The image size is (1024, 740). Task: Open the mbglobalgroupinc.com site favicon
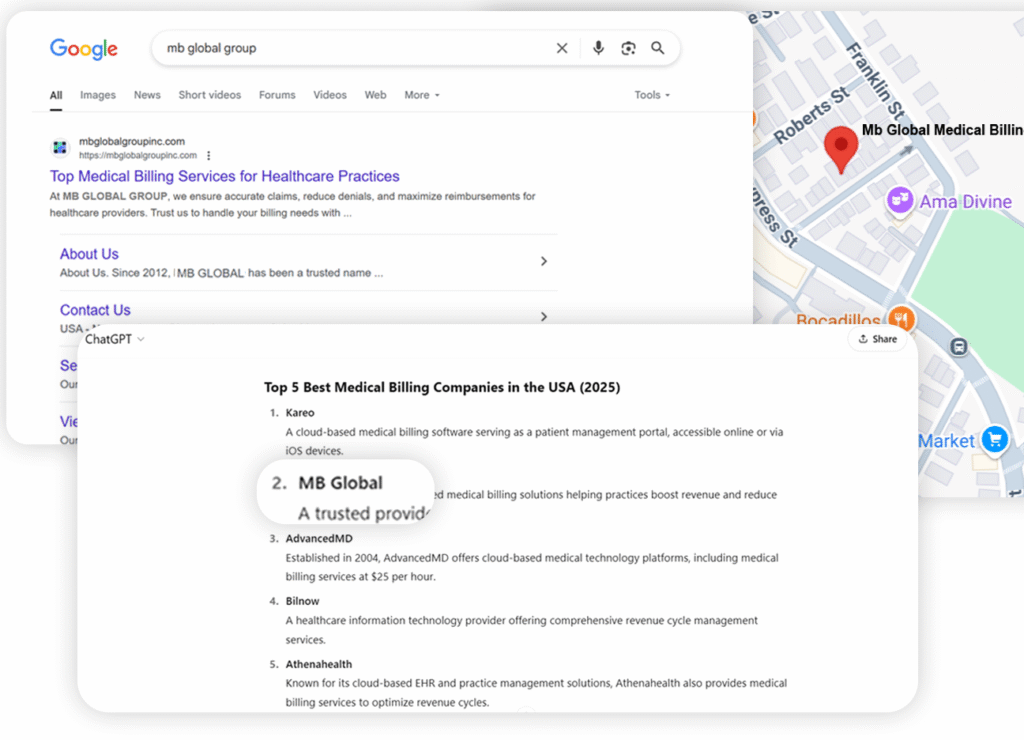click(x=60, y=148)
